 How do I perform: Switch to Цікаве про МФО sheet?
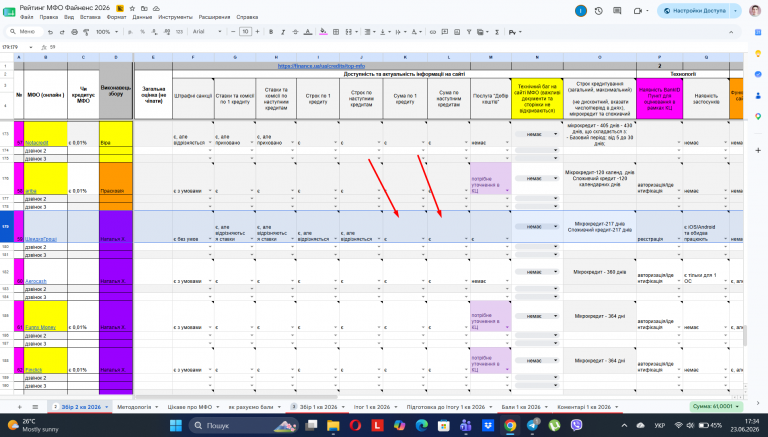click(190, 407)
